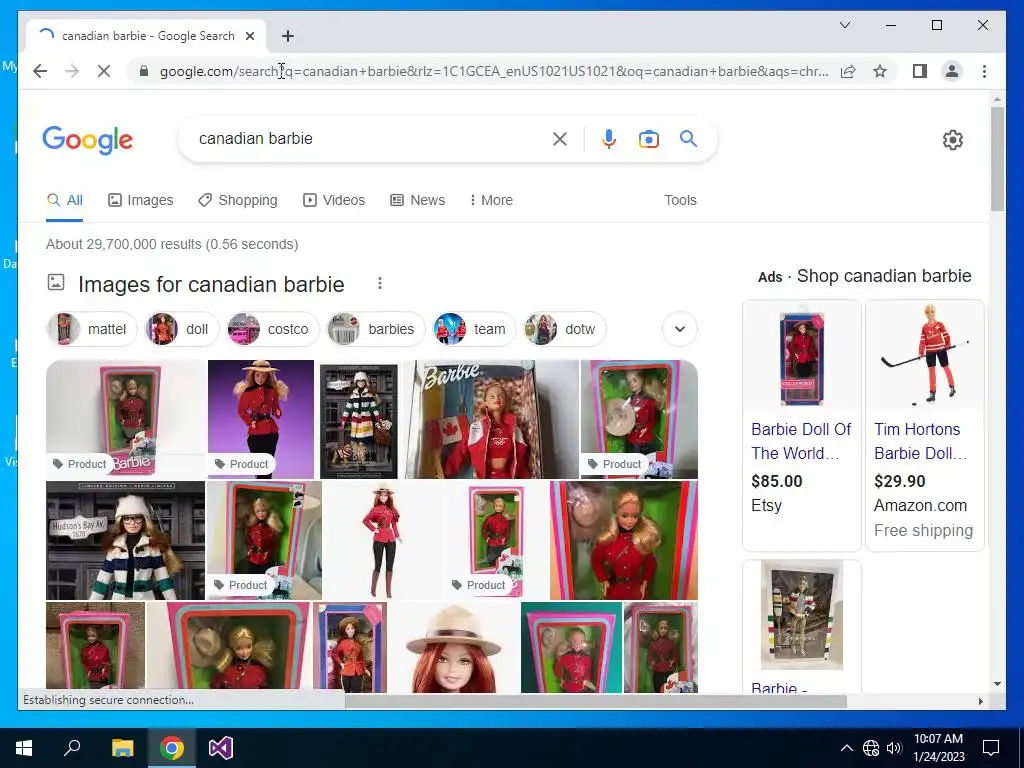Clear the search box text
Screen dimensions: 1024x768
tap(560, 138)
